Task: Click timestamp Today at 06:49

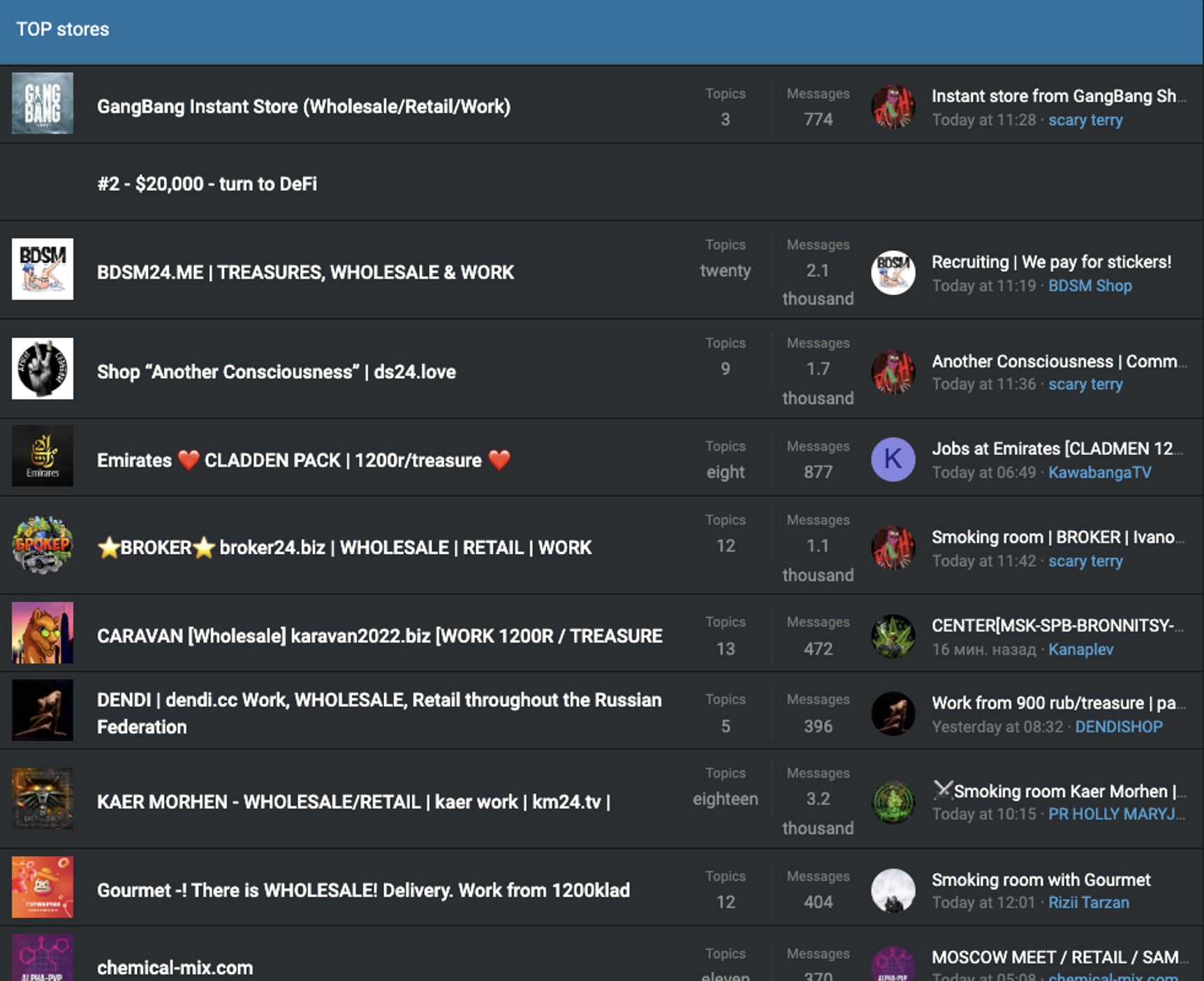Action: pyautogui.click(x=984, y=472)
